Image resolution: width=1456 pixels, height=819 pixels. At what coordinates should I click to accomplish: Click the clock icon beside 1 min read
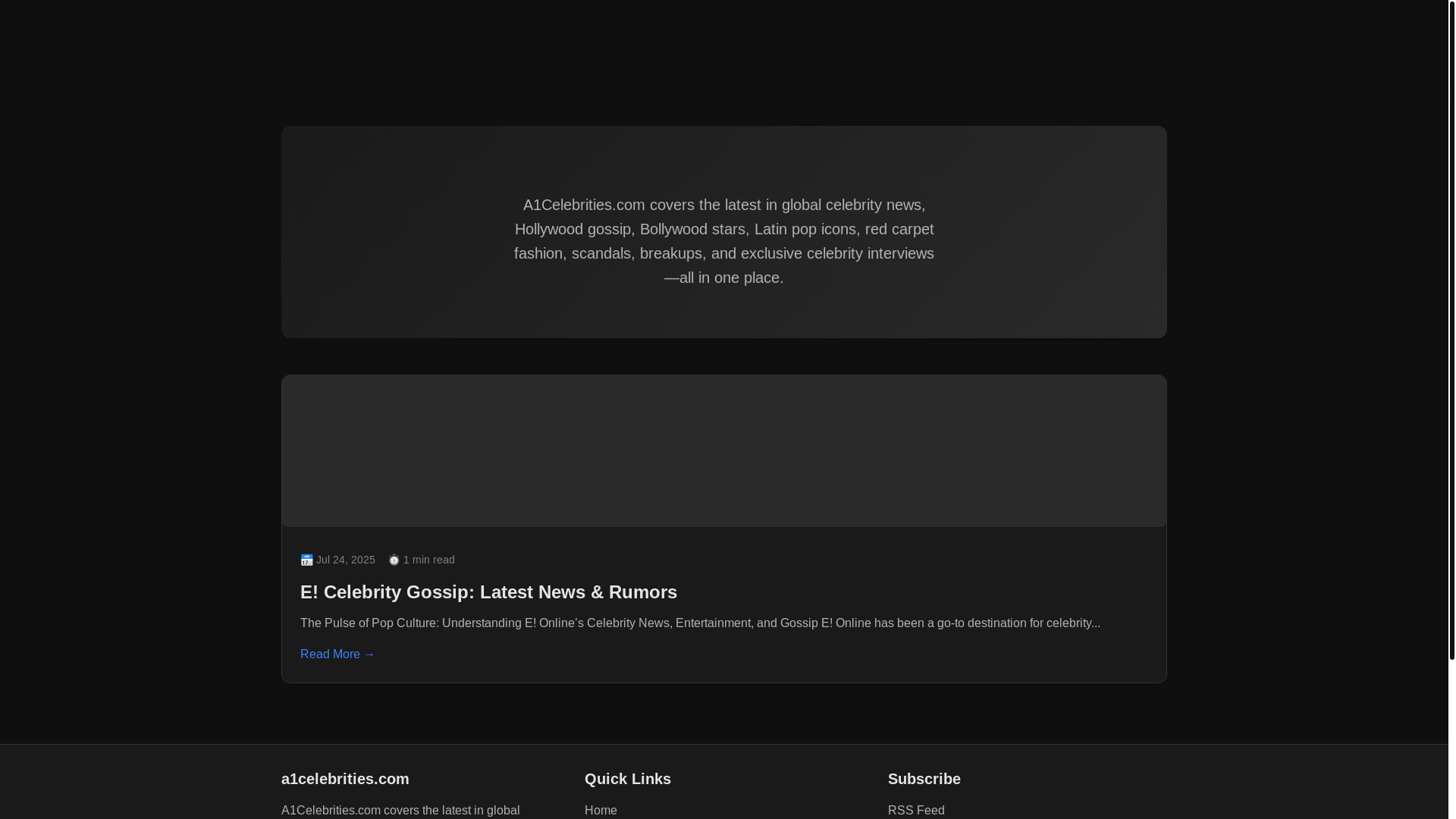click(x=394, y=560)
